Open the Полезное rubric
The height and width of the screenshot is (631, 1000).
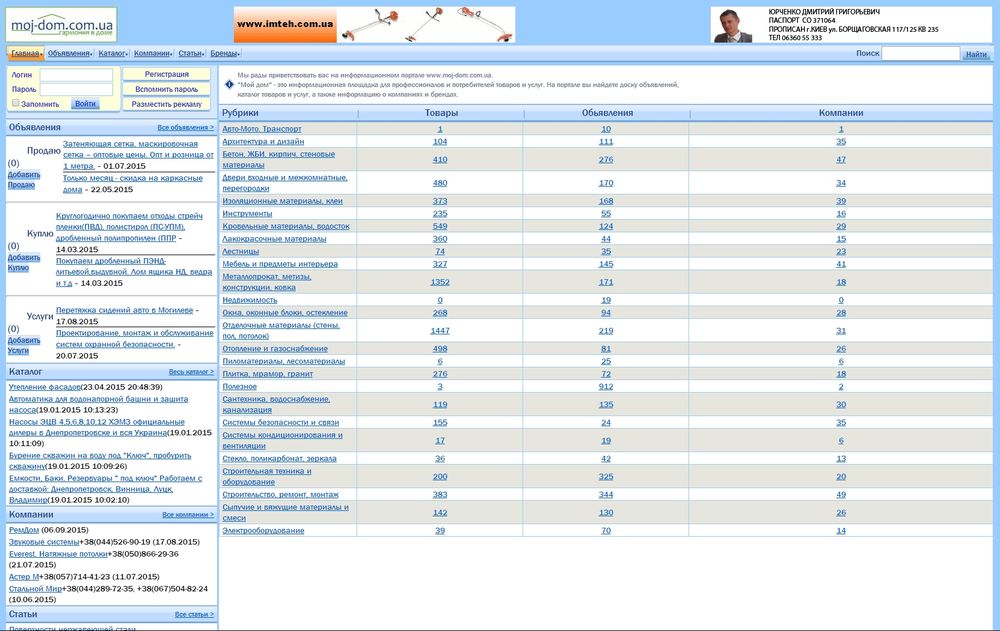coord(239,387)
